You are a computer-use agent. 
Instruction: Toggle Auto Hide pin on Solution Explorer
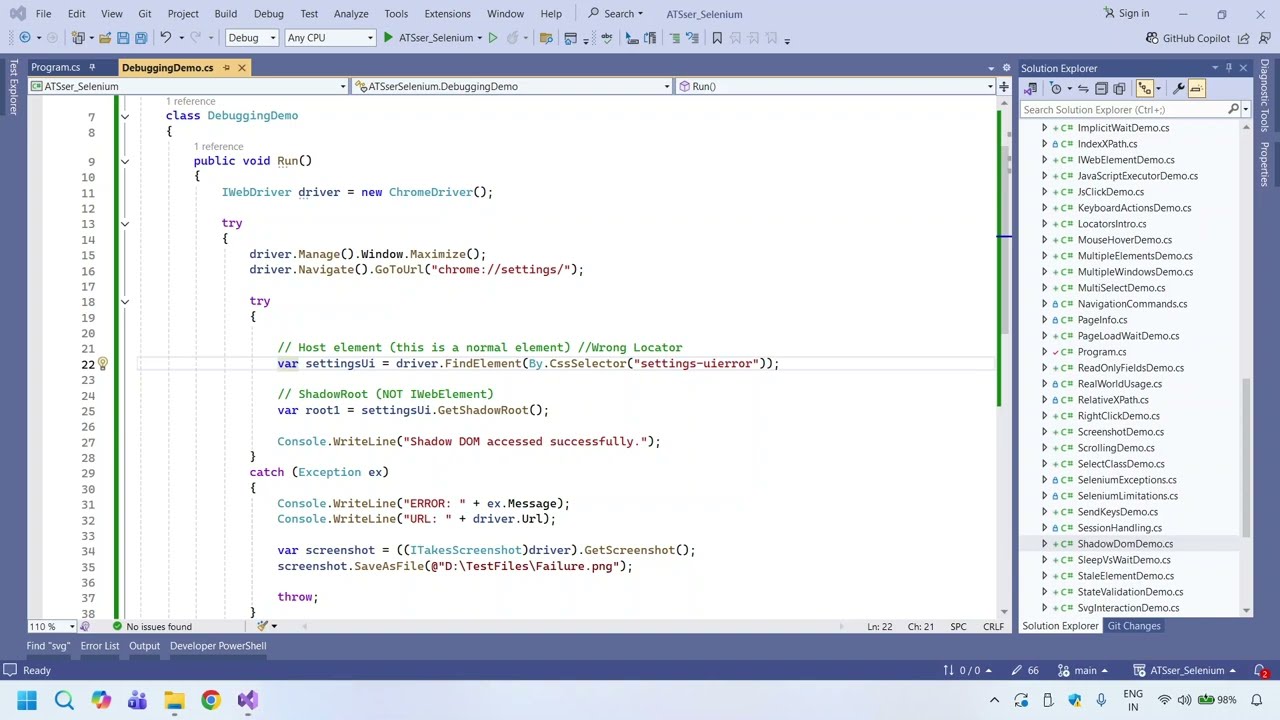(1229, 68)
